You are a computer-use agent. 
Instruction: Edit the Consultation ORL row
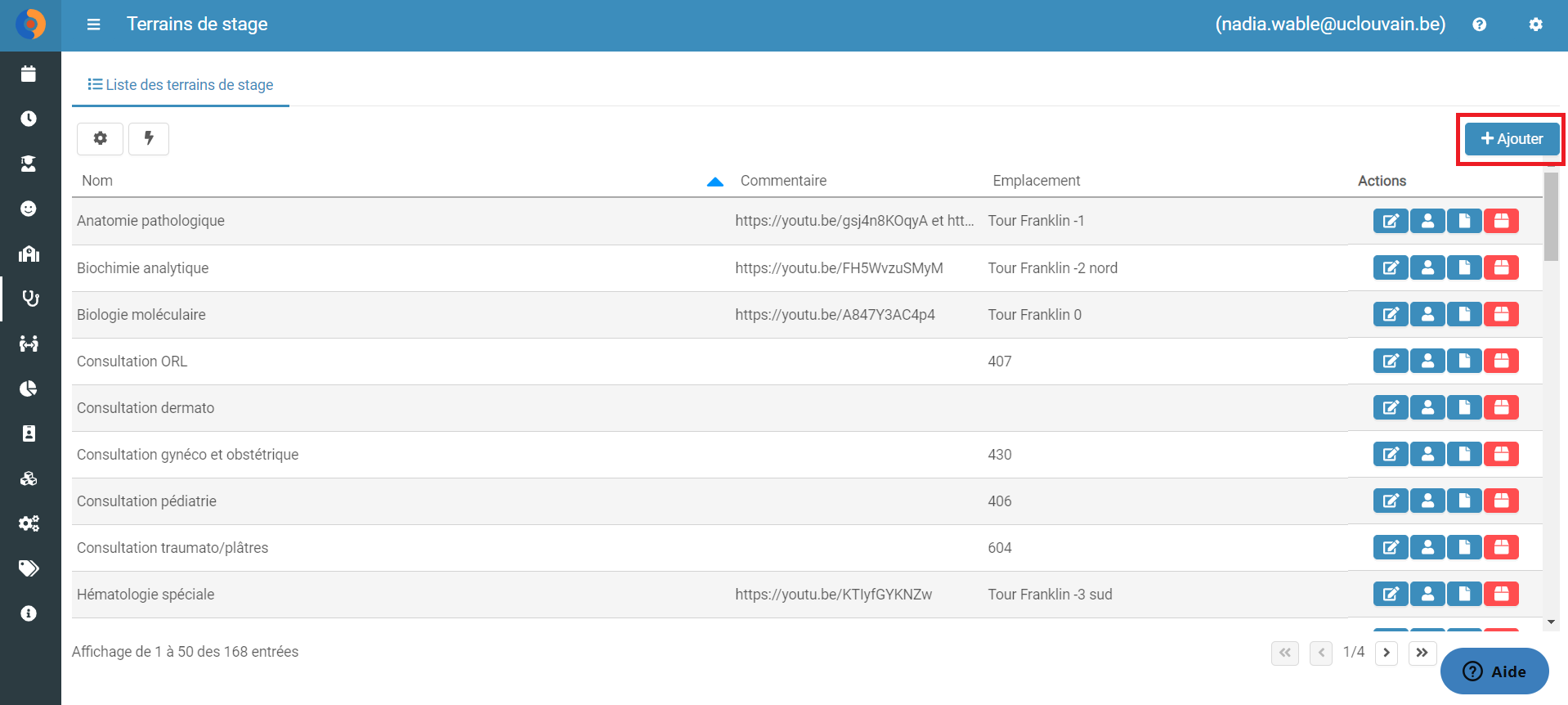[1391, 361]
